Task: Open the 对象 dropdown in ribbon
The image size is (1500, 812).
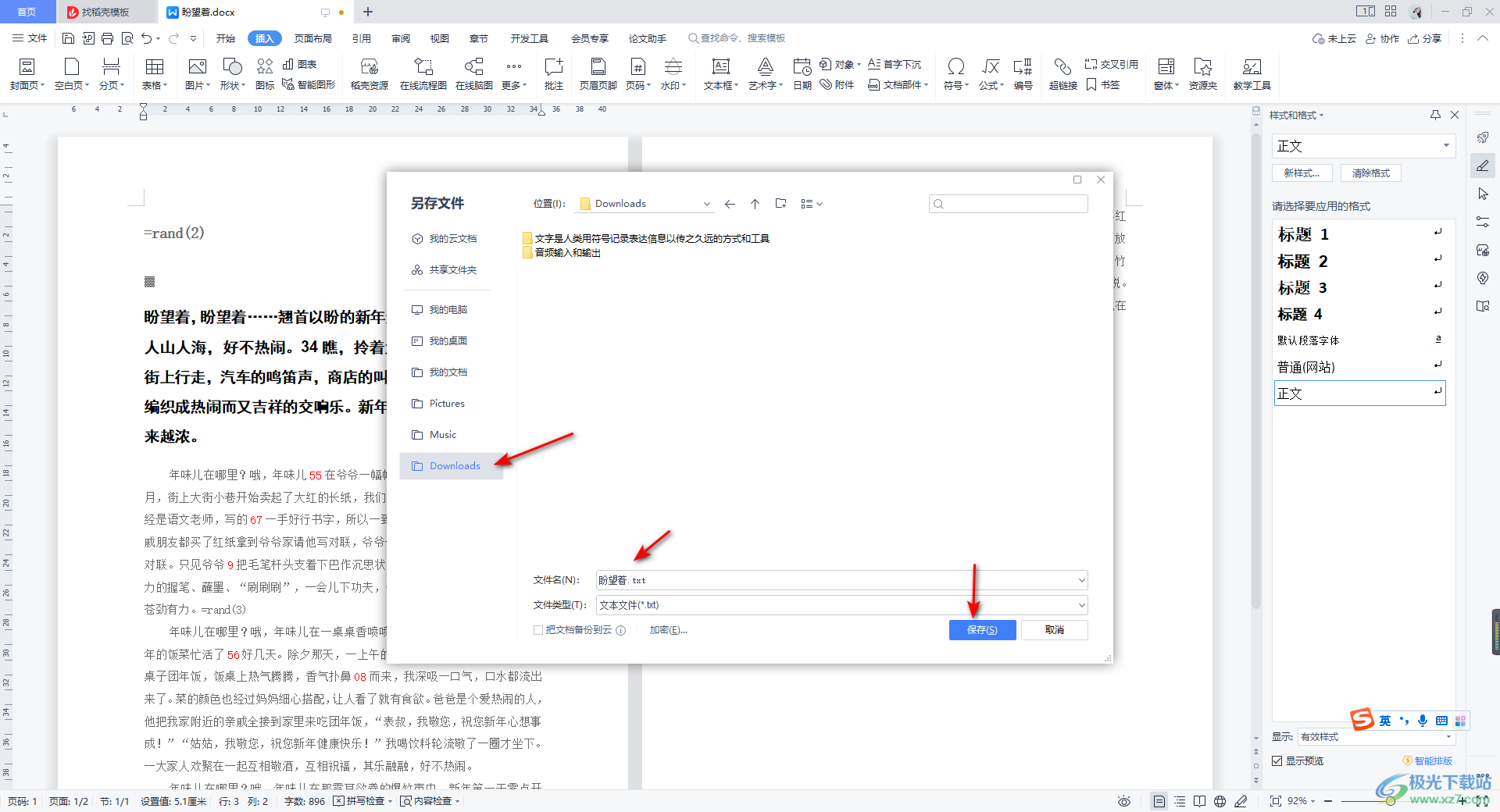Action: pos(841,64)
